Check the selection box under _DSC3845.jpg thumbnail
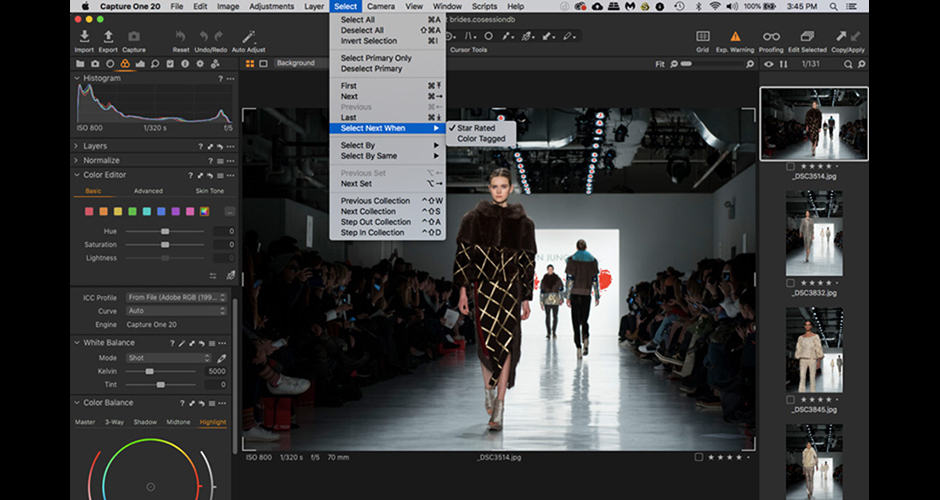Image resolution: width=940 pixels, height=500 pixels. pyautogui.click(x=790, y=399)
